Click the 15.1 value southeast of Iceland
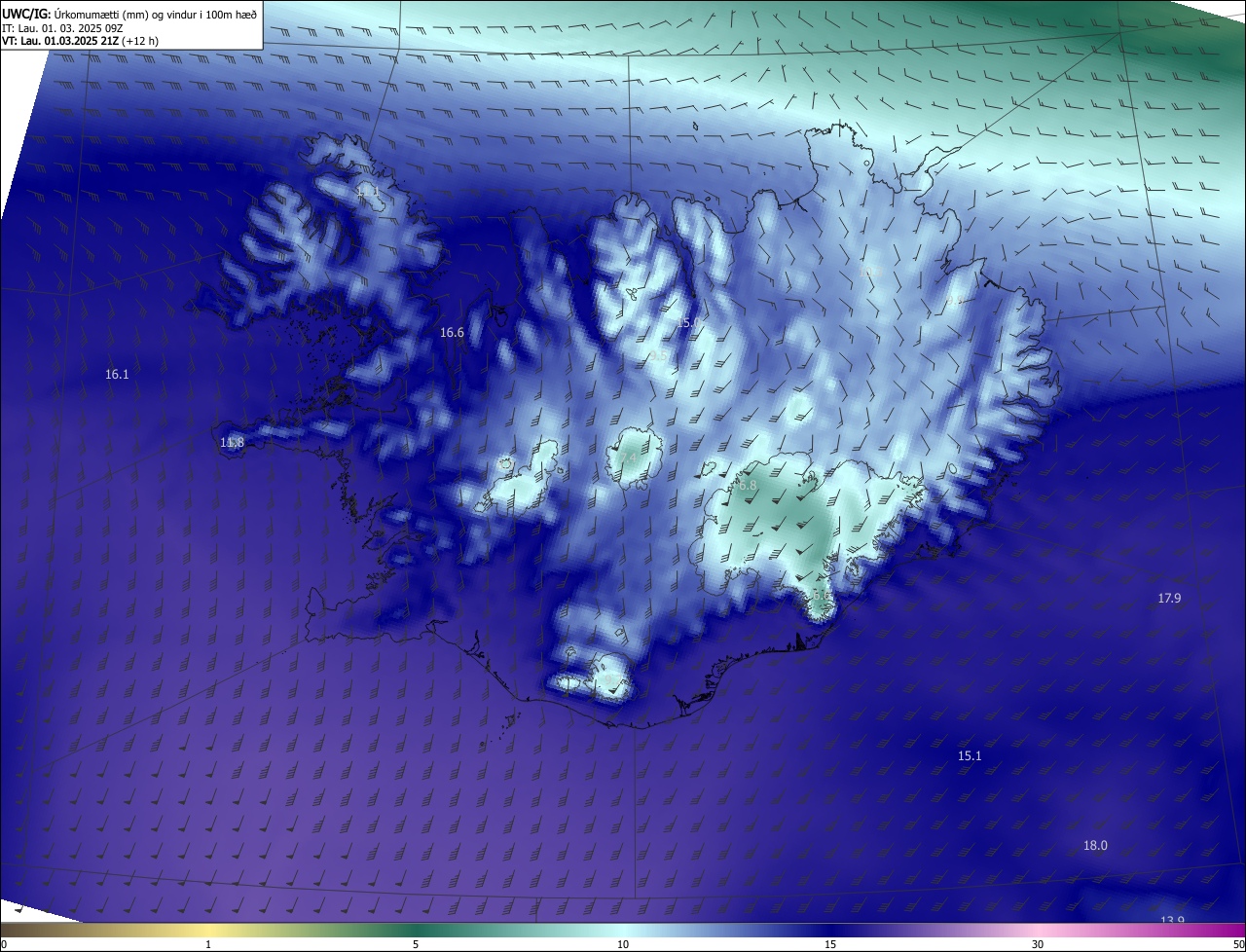Viewport: 1246px width, 952px height. coord(970,756)
